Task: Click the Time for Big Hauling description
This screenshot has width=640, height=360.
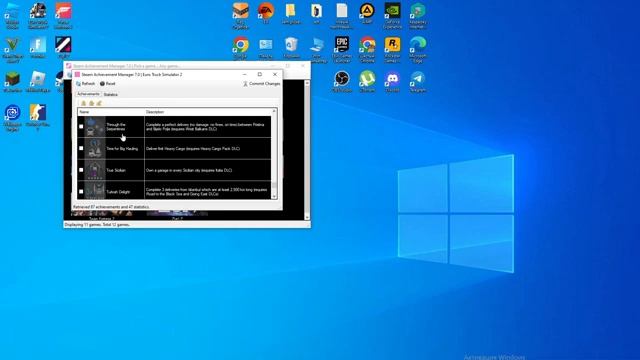Action: pyautogui.click(x=193, y=149)
